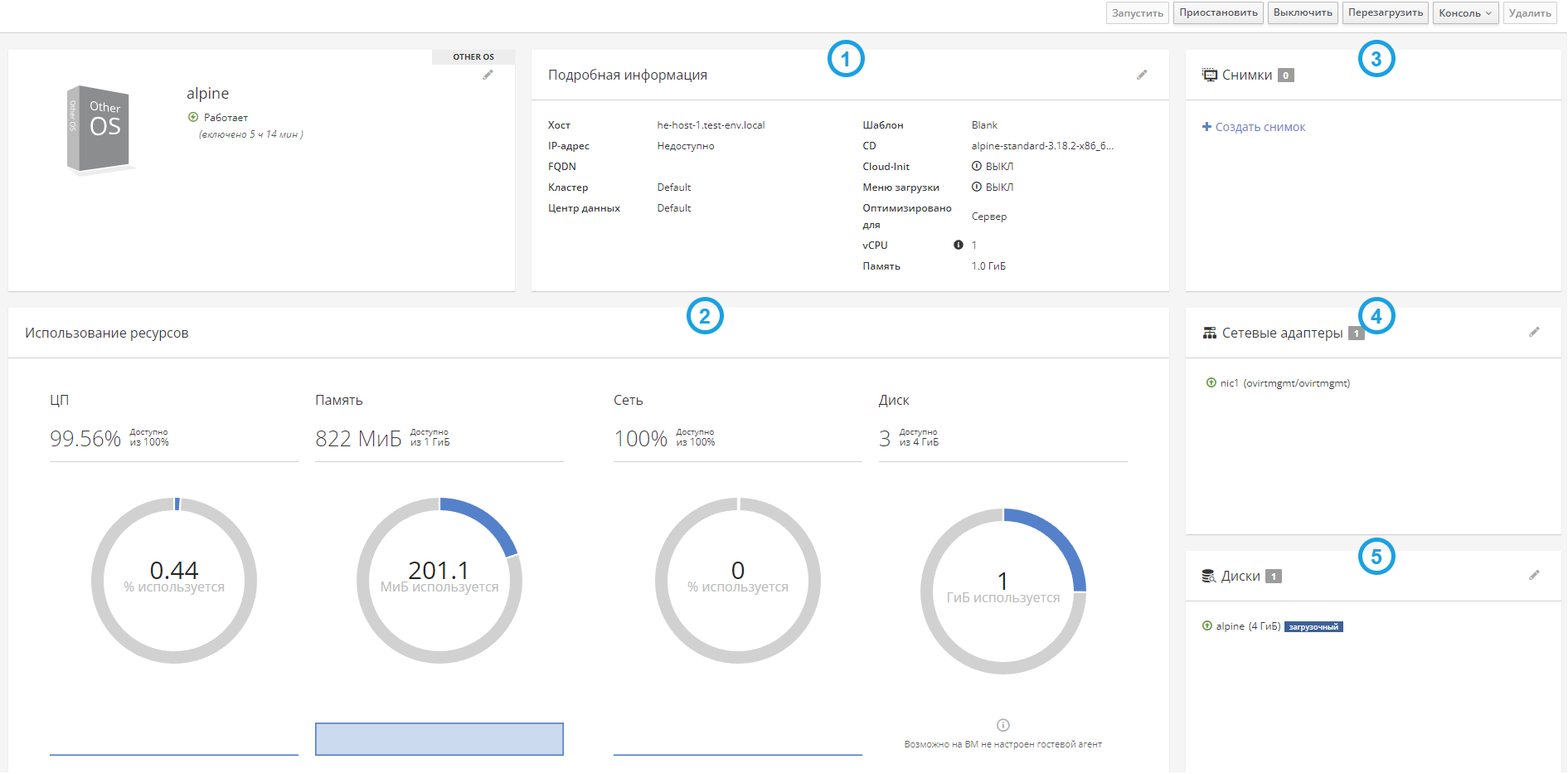Edit the Подробная информация panel via its pencil icon
This screenshot has width=1568, height=774.
[x=1142, y=75]
